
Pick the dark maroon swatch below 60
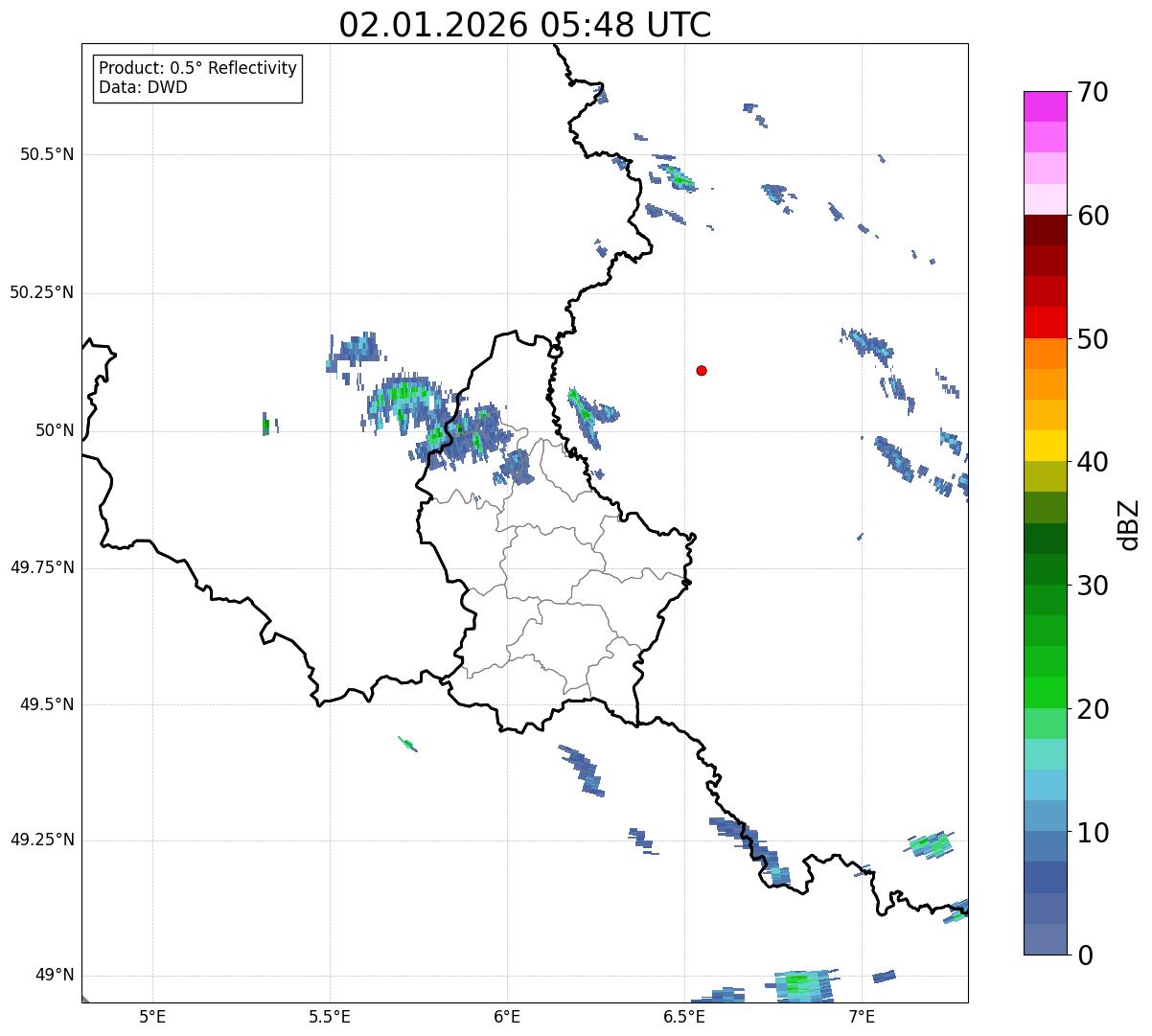pyautogui.click(x=1046, y=230)
